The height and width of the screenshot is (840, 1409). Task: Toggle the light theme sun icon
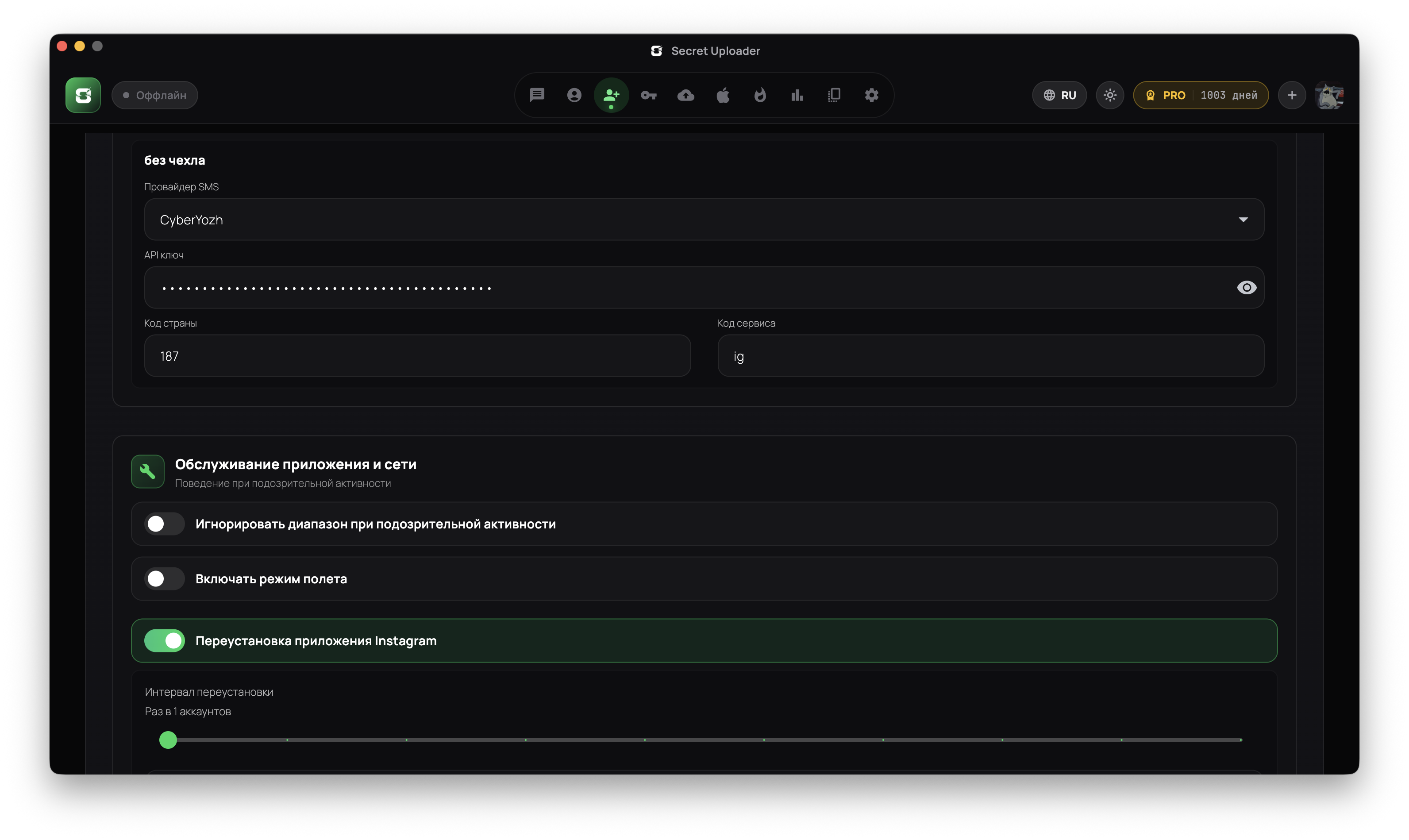tap(1110, 95)
